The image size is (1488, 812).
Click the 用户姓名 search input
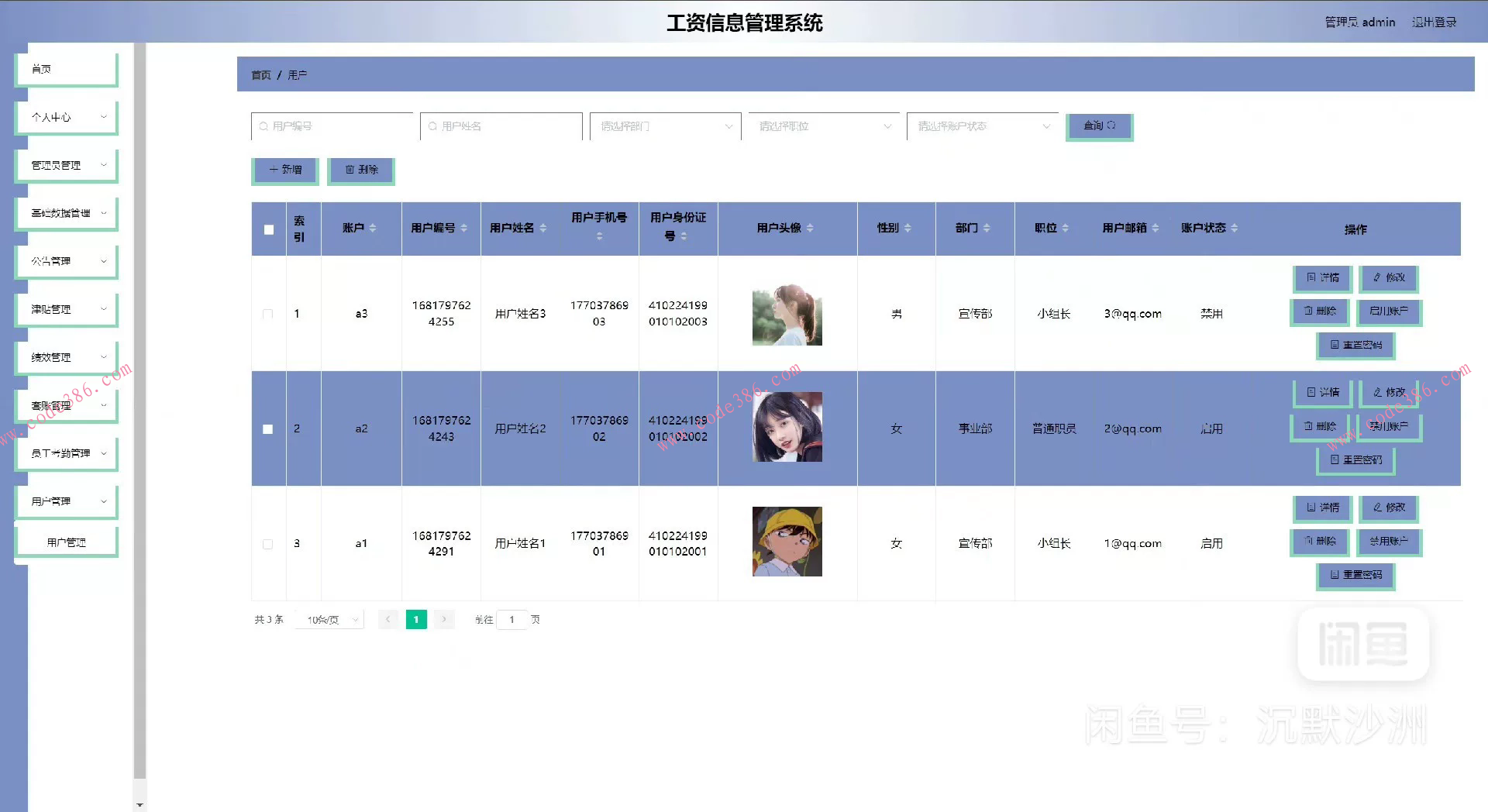[x=501, y=126]
